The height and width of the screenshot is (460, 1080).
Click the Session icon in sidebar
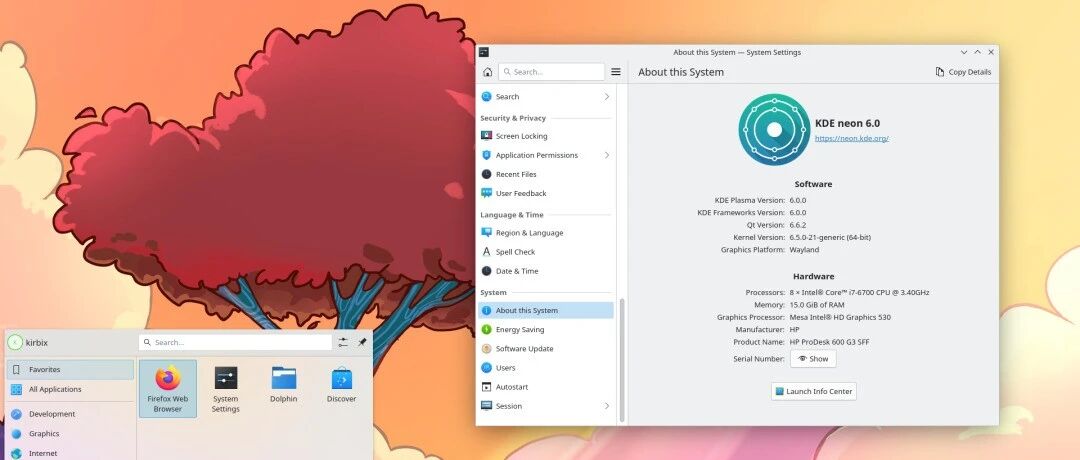click(x=486, y=406)
